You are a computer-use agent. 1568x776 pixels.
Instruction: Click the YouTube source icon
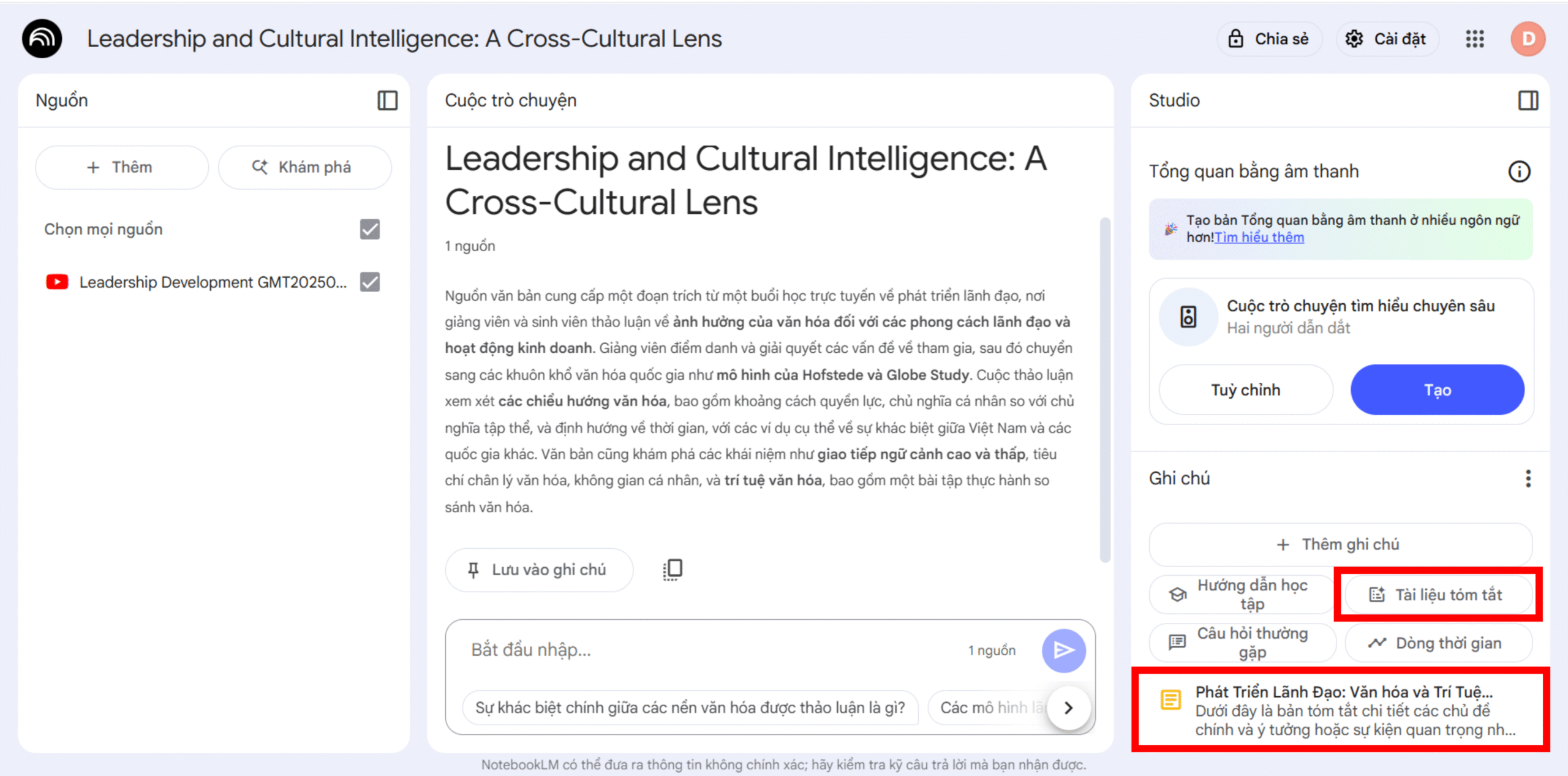pos(57,282)
